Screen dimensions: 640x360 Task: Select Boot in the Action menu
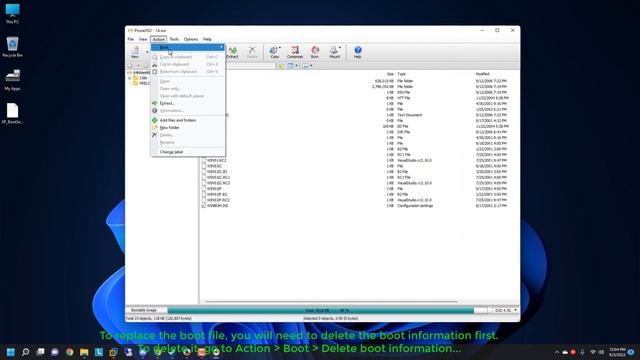[x=188, y=47]
